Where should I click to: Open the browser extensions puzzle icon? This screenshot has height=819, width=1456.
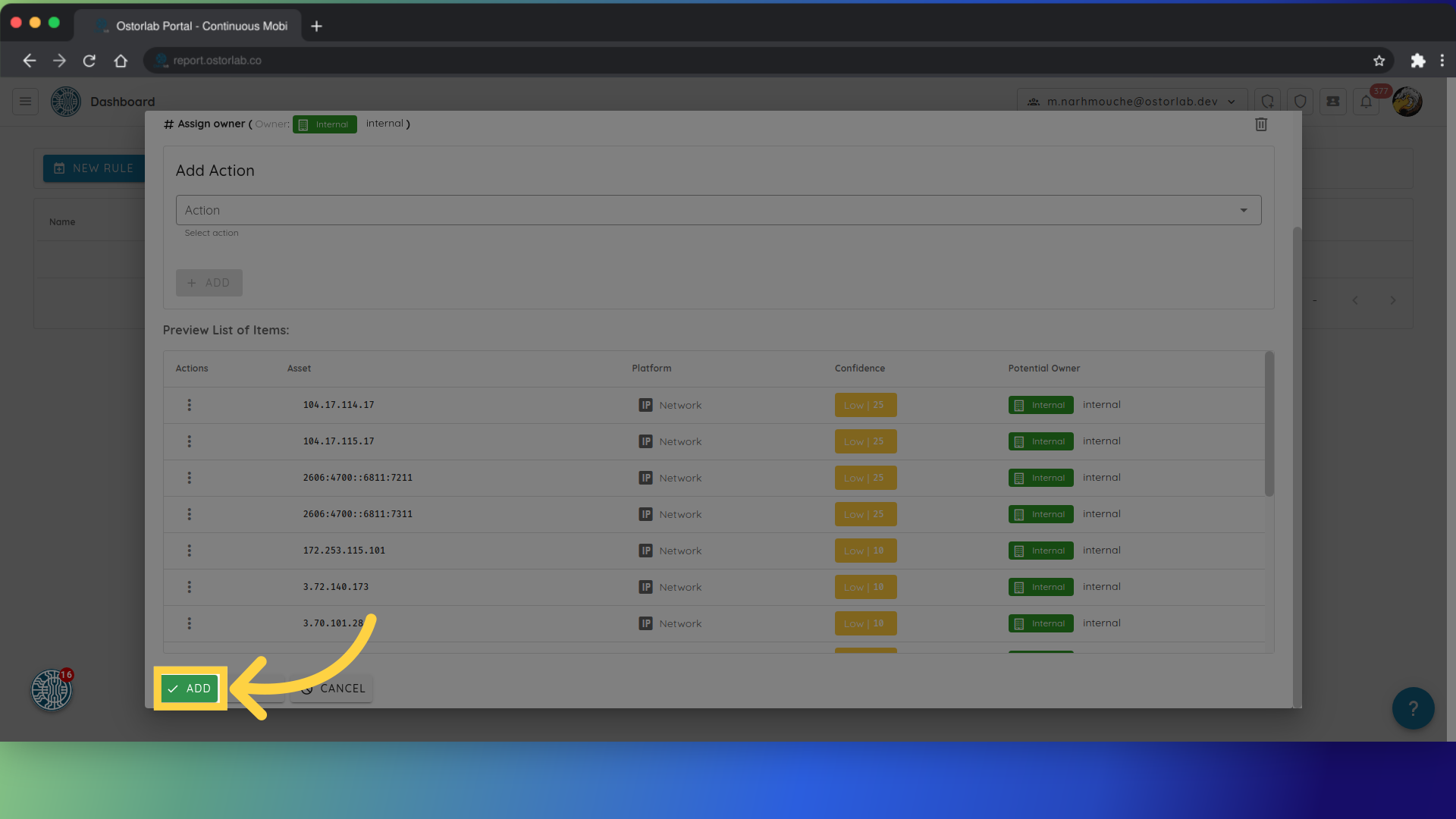click(x=1417, y=61)
